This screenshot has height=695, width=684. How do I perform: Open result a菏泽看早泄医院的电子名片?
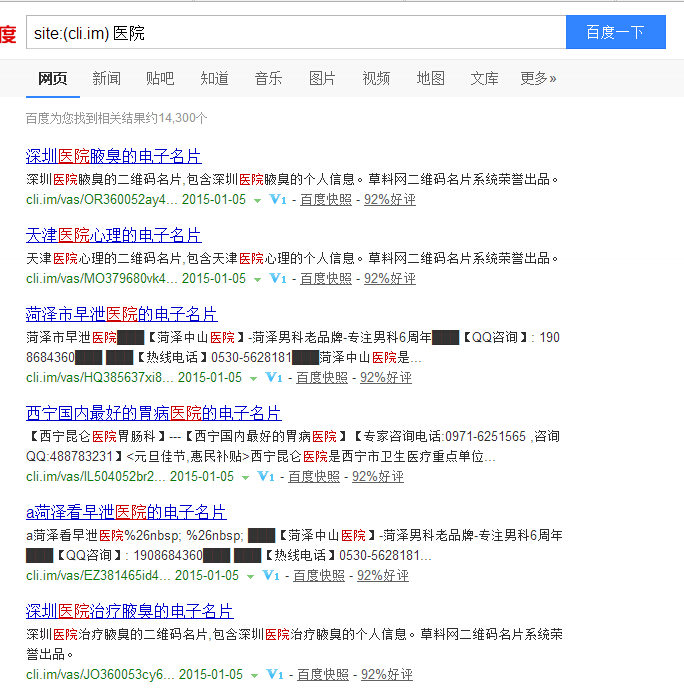tap(126, 512)
